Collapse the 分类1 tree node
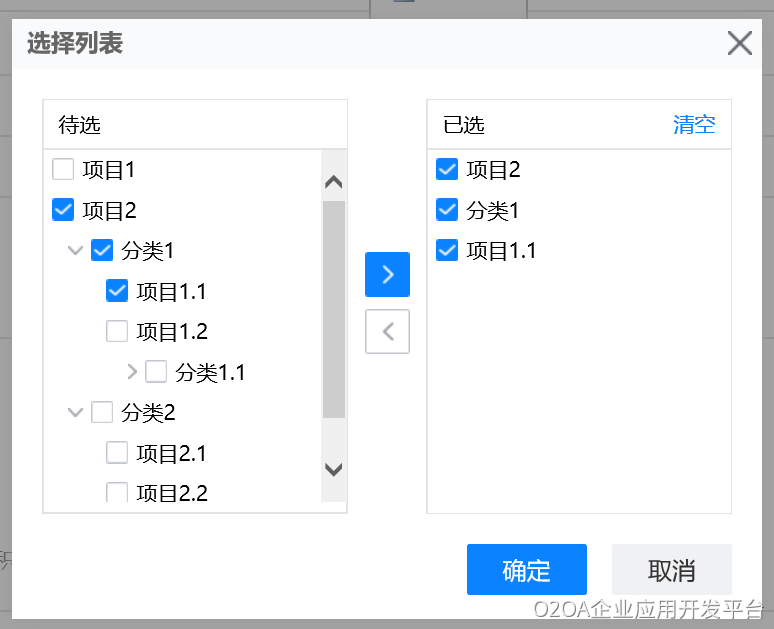Image resolution: width=774 pixels, height=629 pixels. click(x=75, y=251)
